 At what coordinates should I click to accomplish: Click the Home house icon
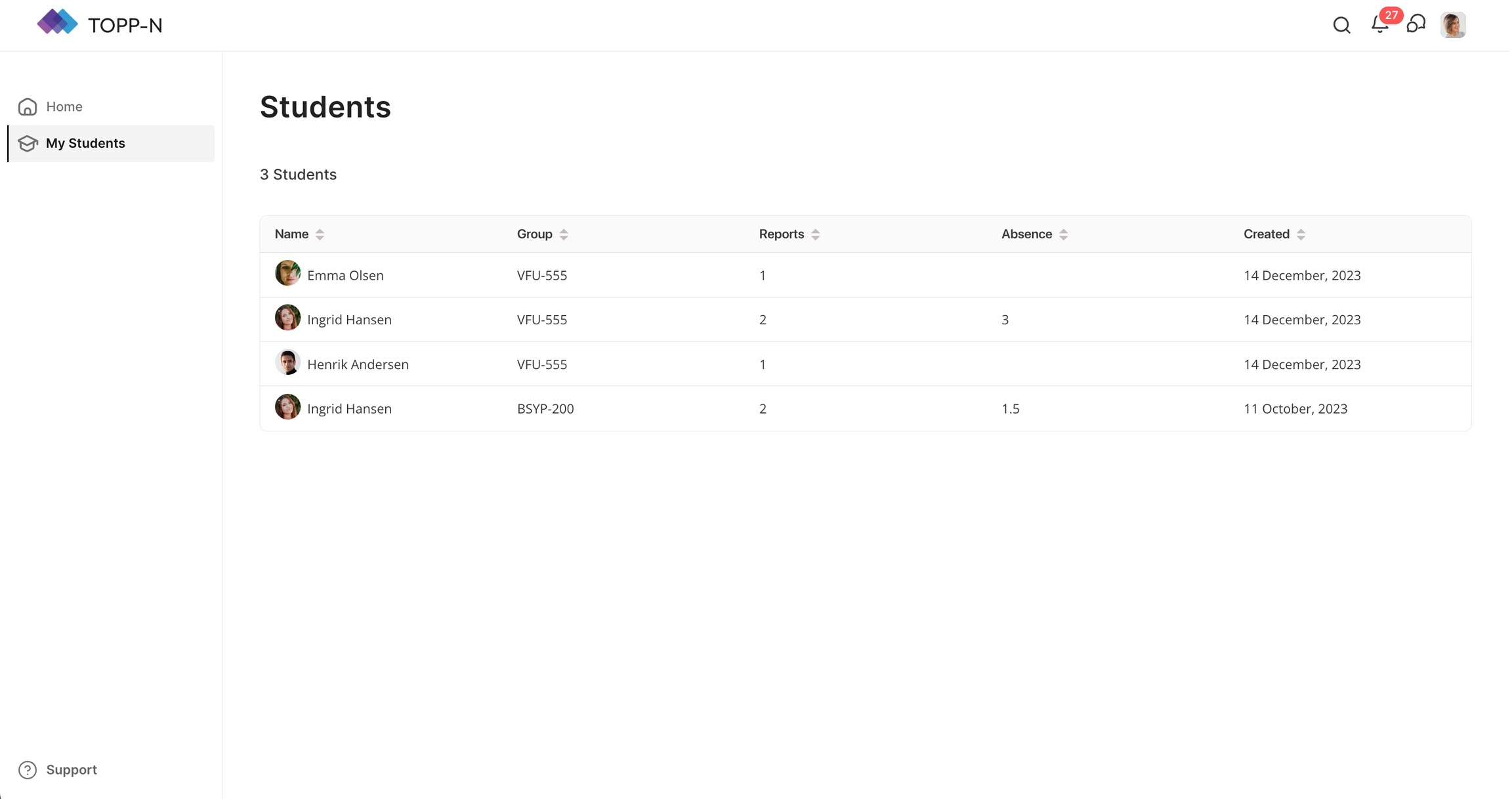(28, 106)
